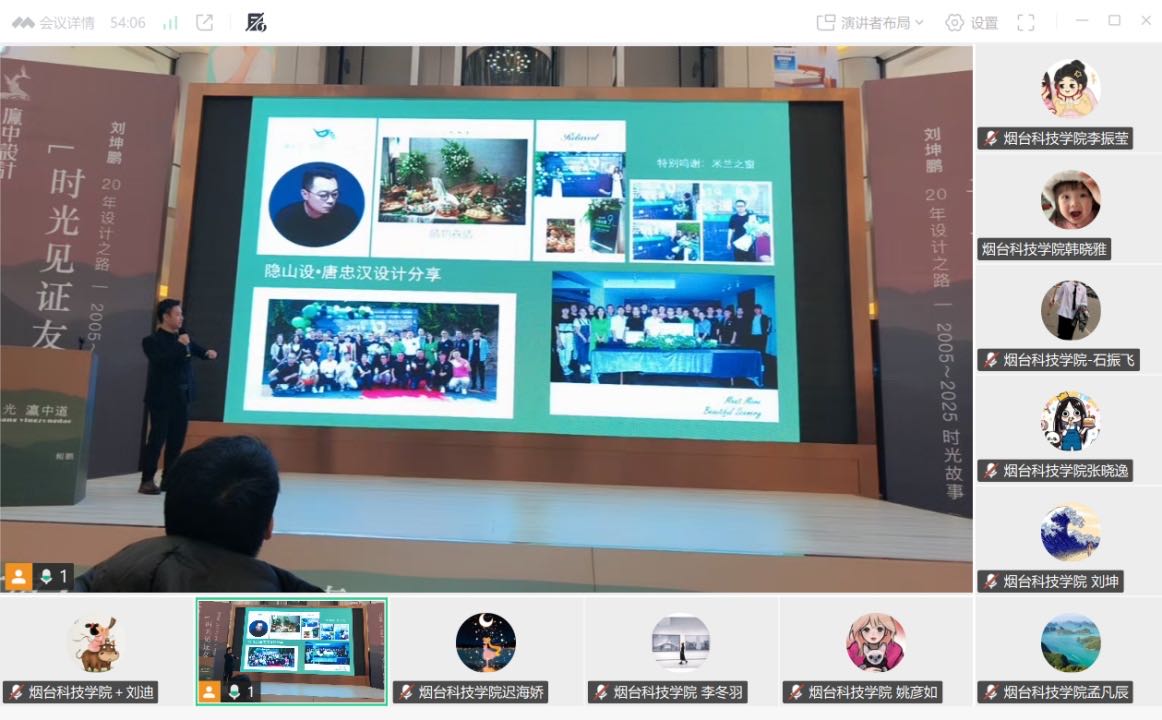This screenshot has height=720, width=1162.
Task: Select name text 烟台科技学院迟海娇
Action: coord(481,693)
